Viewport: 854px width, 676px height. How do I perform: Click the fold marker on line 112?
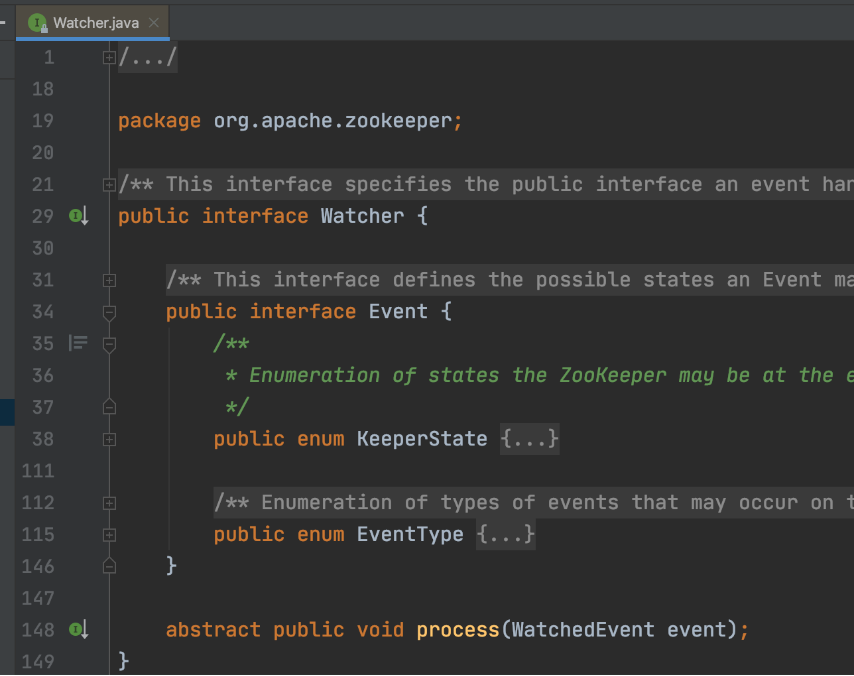click(x=109, y=503)
